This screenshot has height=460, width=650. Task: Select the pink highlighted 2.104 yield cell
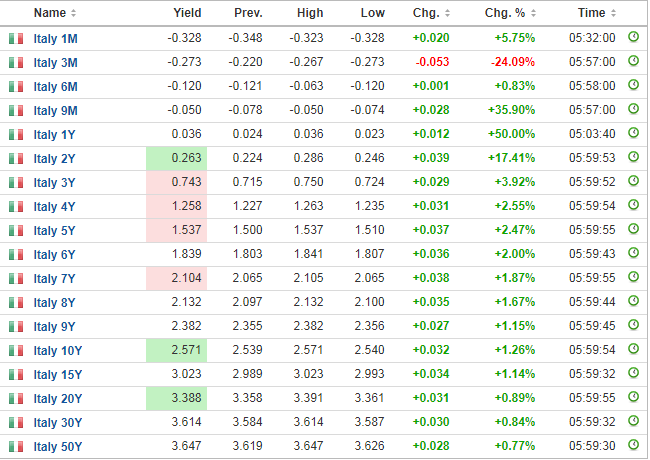pyautogui.click(x=177, y=278)
